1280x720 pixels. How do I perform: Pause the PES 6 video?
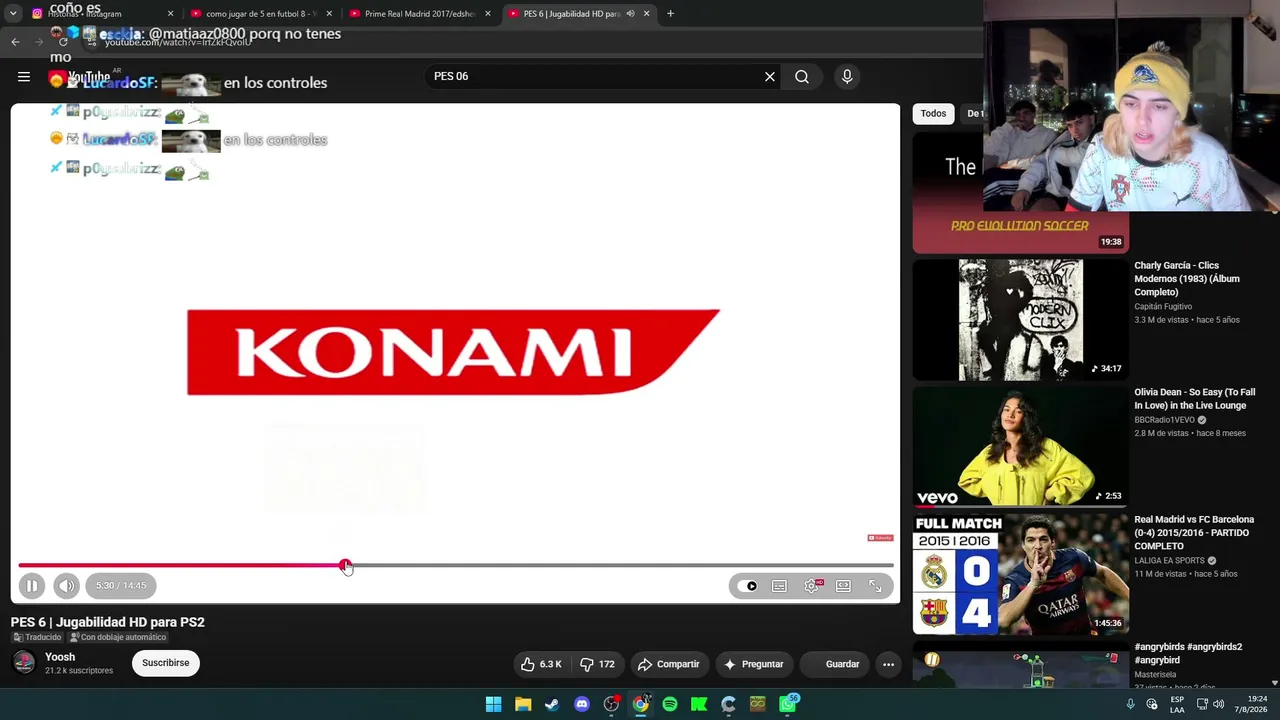(x=31, y=586)
